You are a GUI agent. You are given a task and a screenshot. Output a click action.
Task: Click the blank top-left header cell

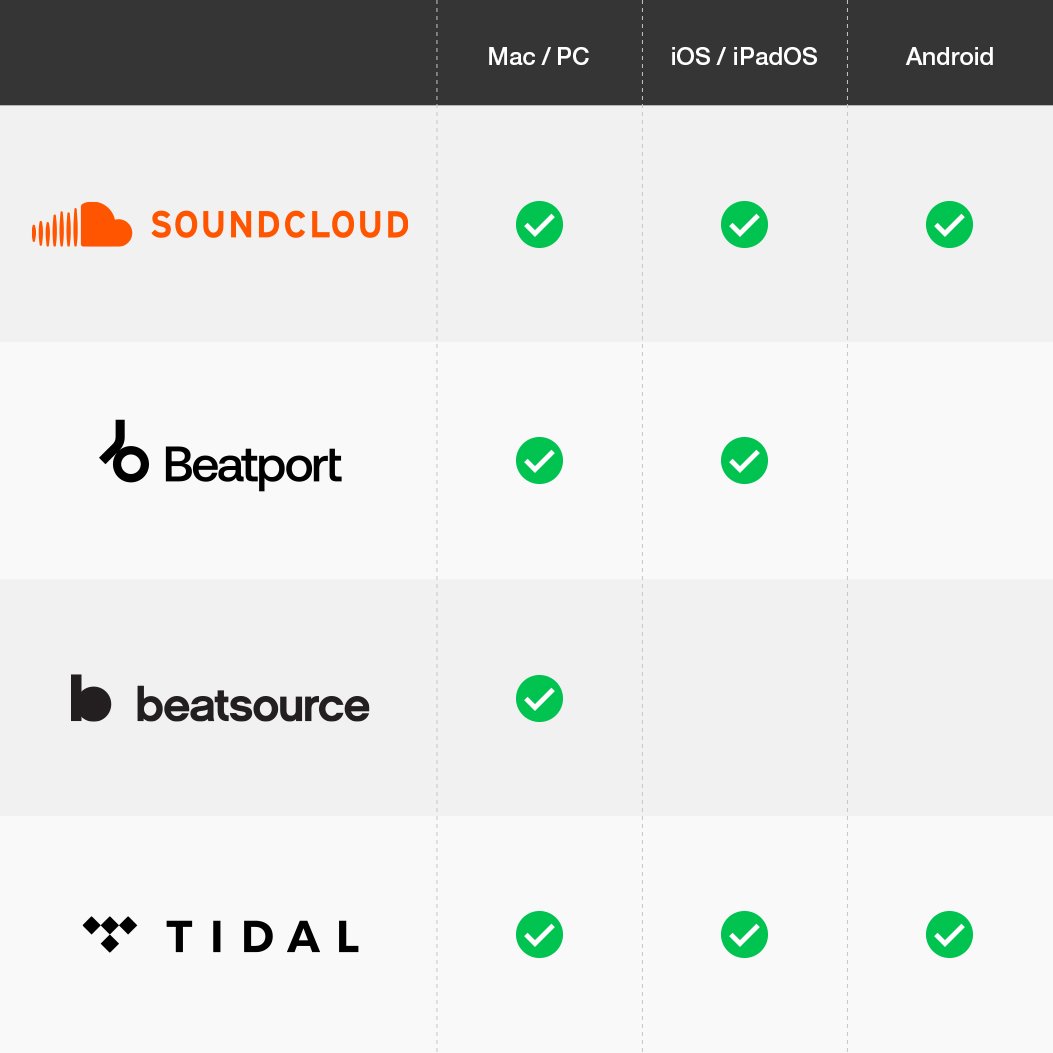[218, 52]
